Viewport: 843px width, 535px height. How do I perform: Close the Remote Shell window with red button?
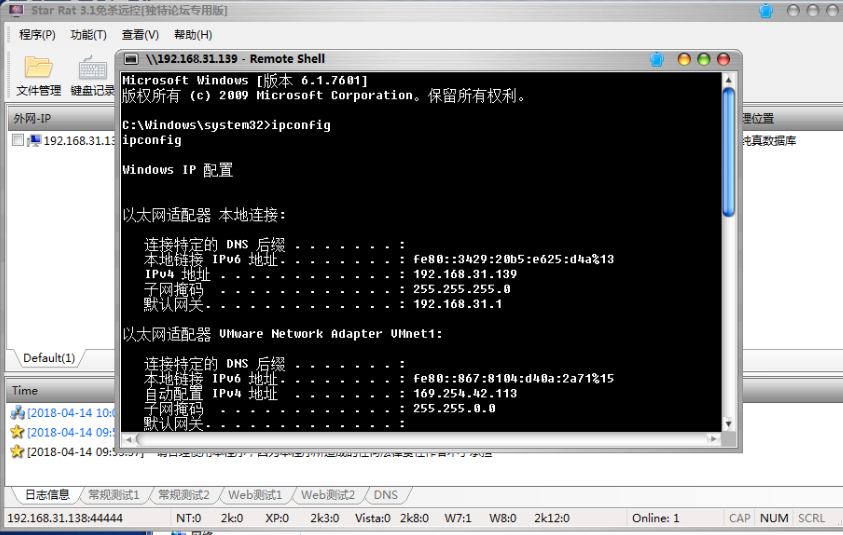[x=723, y=59]
